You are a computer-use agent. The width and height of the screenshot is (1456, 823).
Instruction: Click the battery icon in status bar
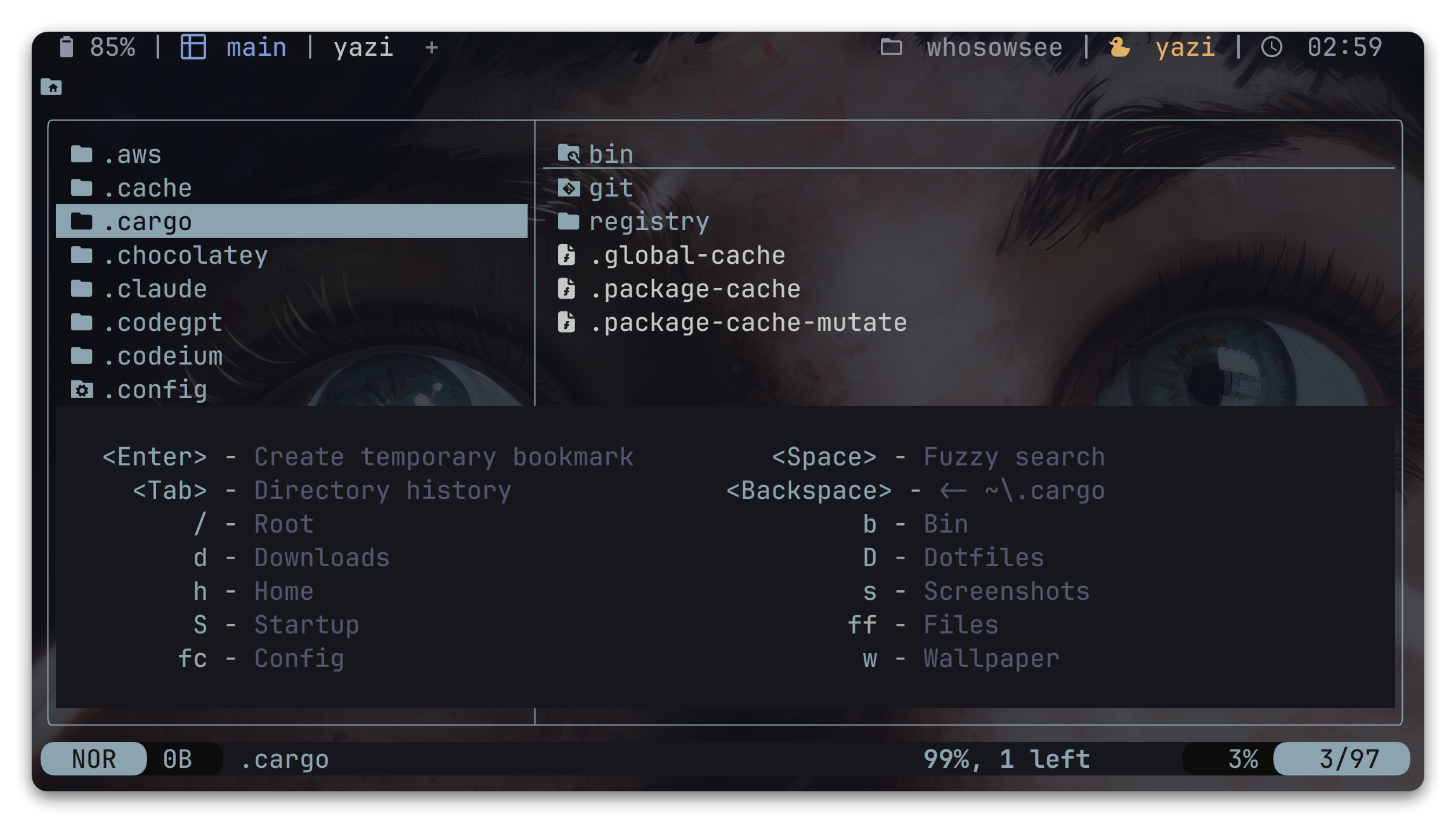[66, 47]
